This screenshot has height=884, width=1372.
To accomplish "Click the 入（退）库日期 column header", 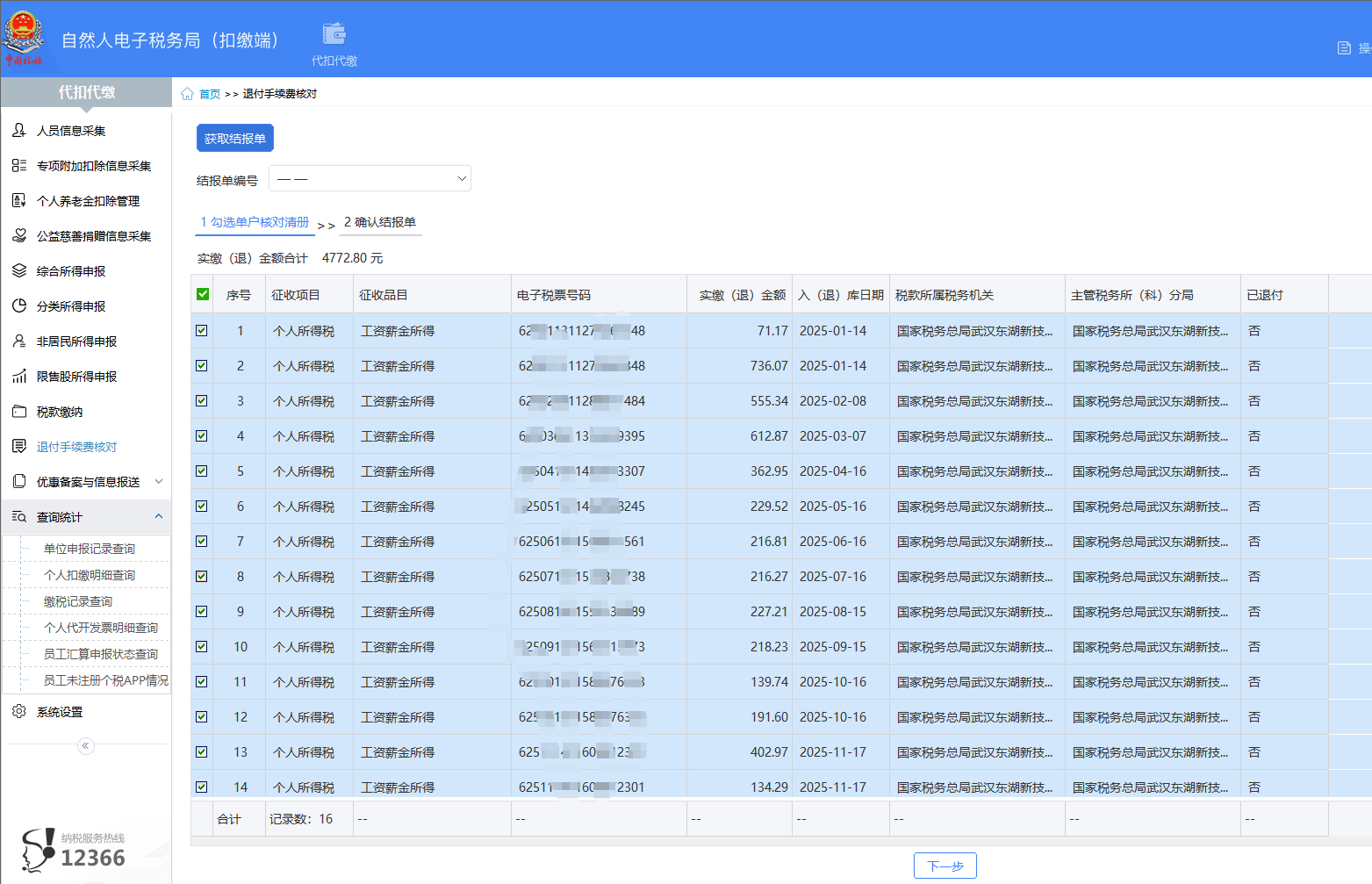I will [841, 295].
